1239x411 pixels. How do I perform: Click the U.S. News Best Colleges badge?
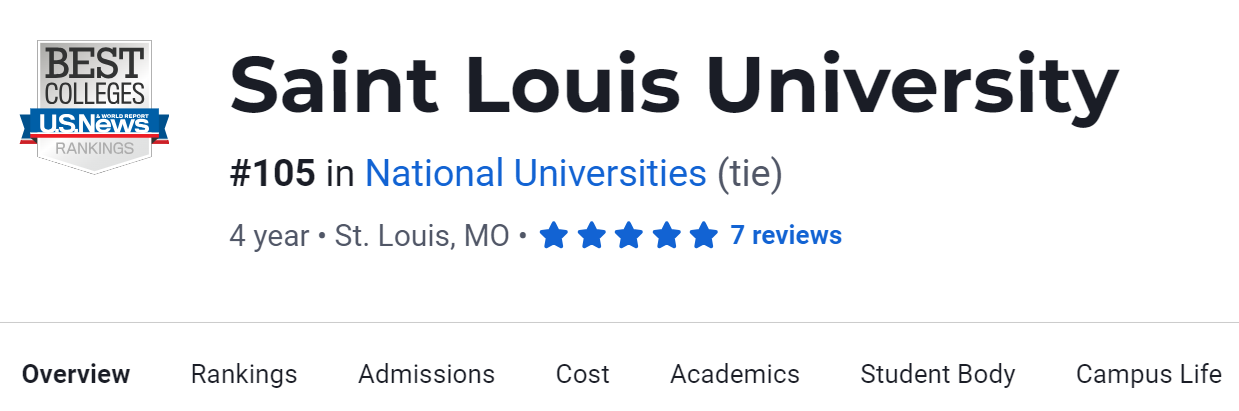click(x=94, y=106)
